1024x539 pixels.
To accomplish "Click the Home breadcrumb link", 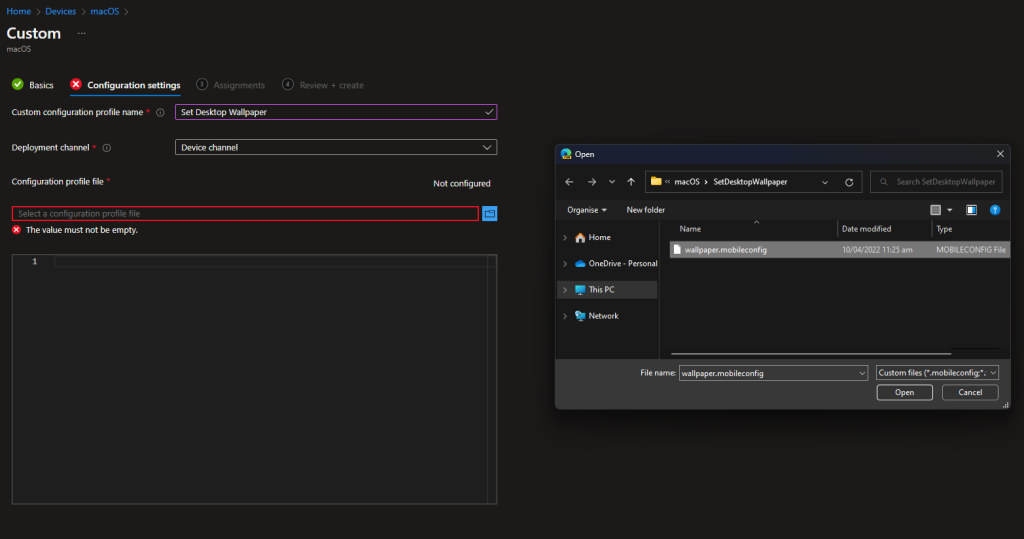I will pyautogui.click(x=18, y=11).
